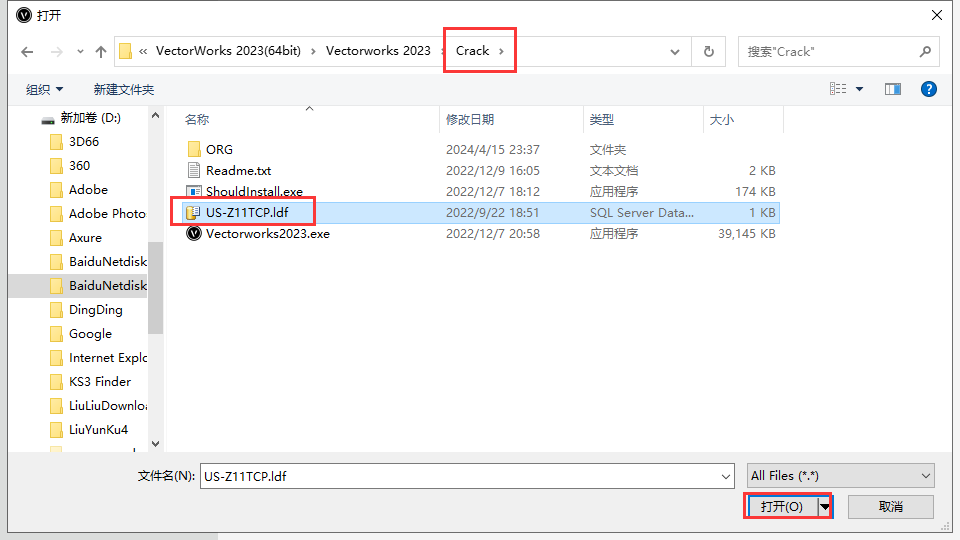Sort by 类型 column header

(601, 119)
